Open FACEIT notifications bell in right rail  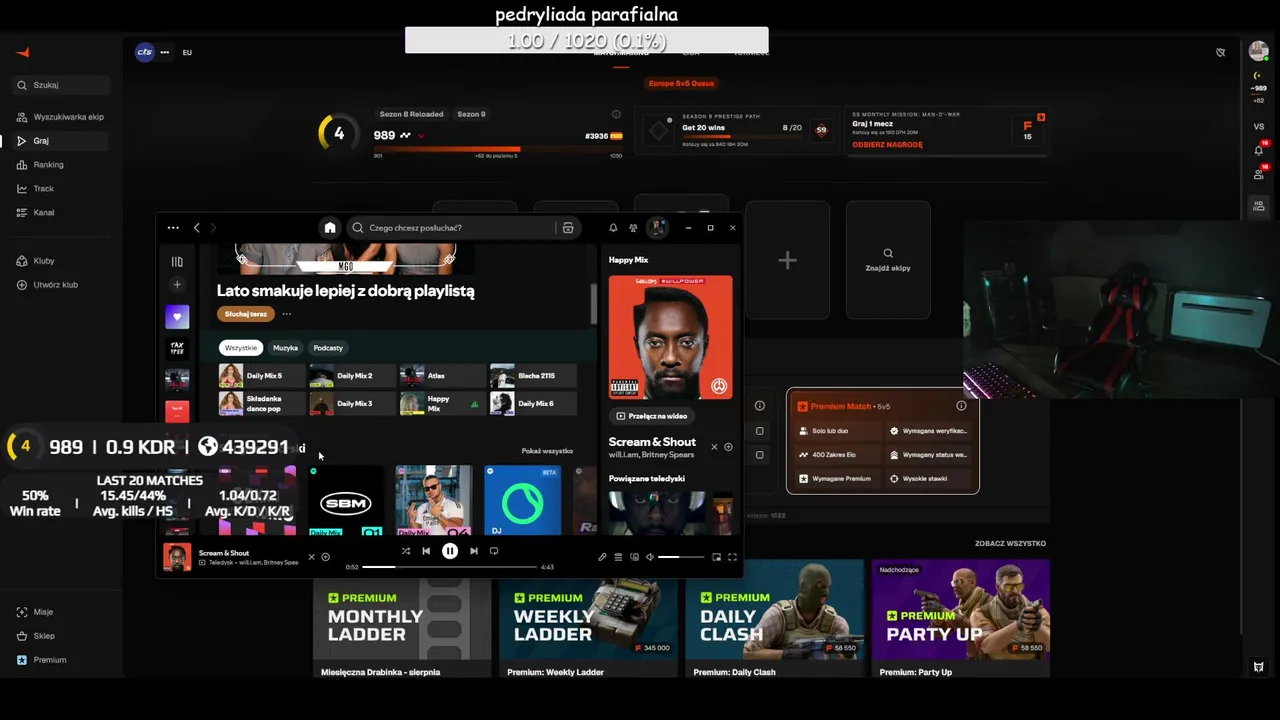1259,150
